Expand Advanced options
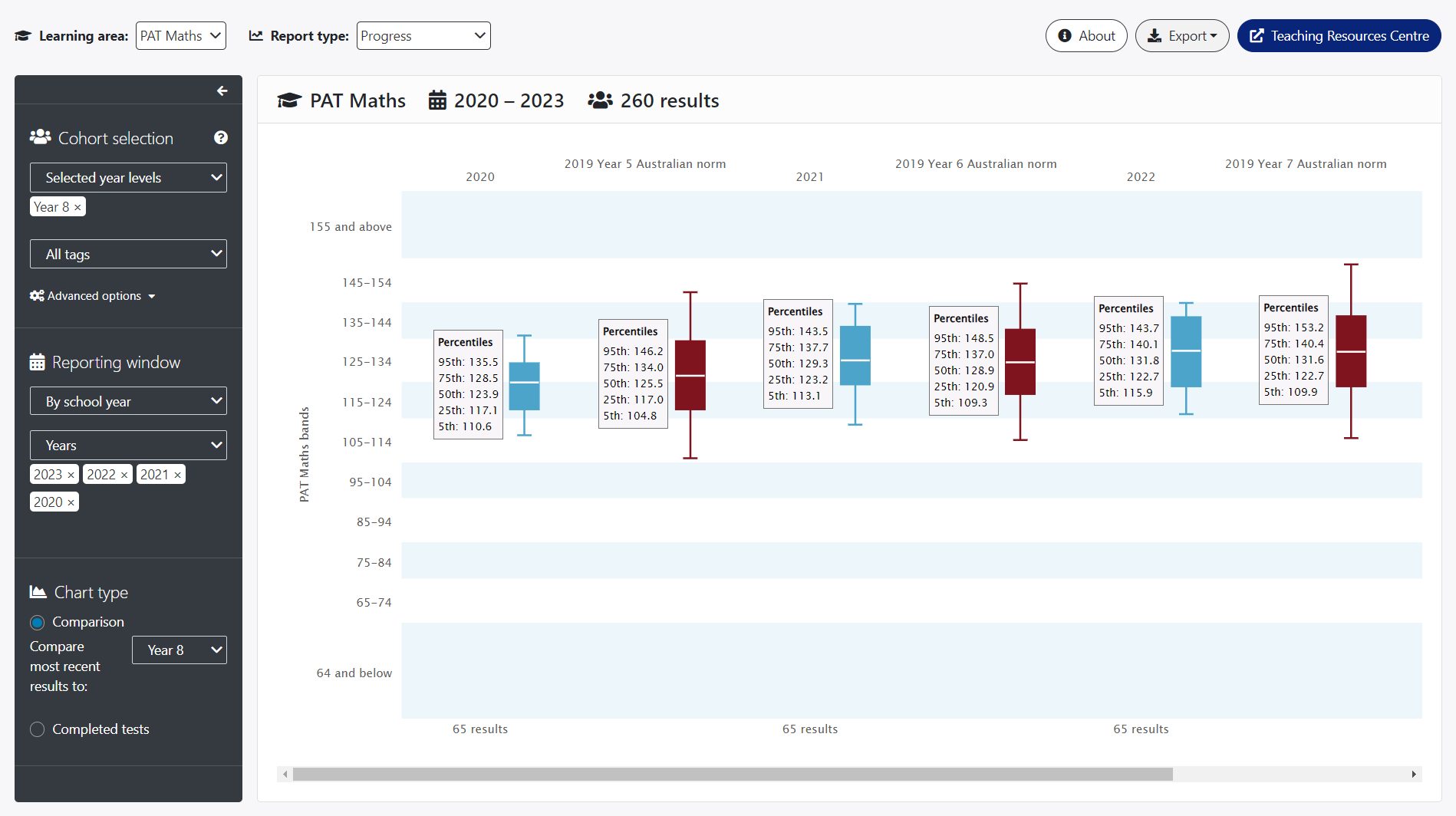This screenshot has width=1456, height=816. (93, 296)
